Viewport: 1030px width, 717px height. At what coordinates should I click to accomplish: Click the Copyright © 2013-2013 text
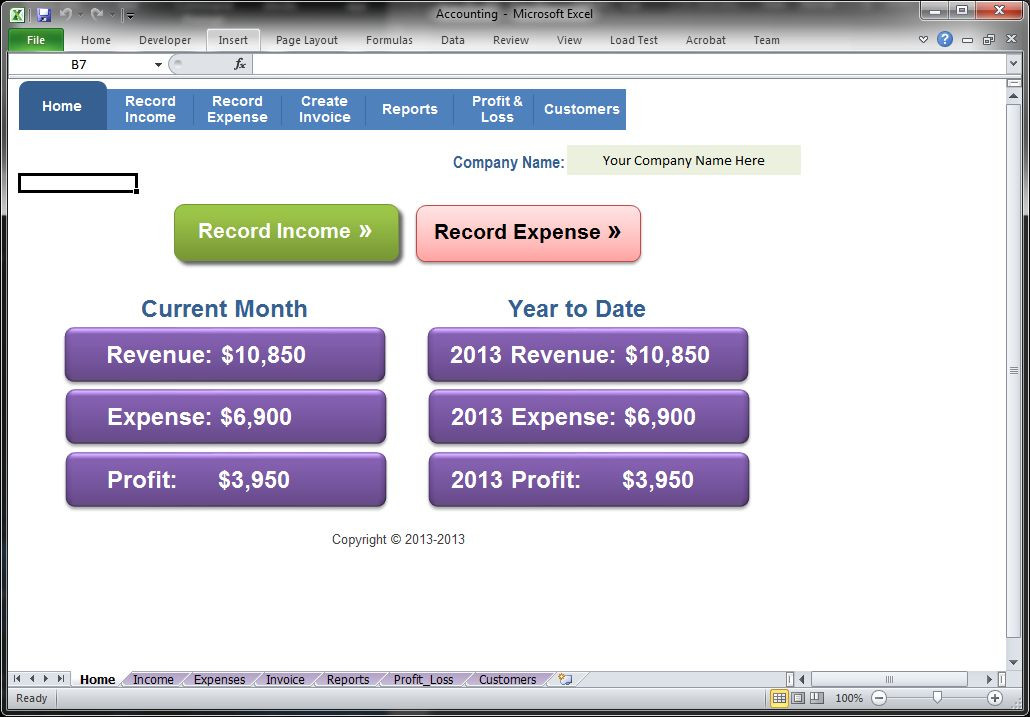[x=398, y=540]
